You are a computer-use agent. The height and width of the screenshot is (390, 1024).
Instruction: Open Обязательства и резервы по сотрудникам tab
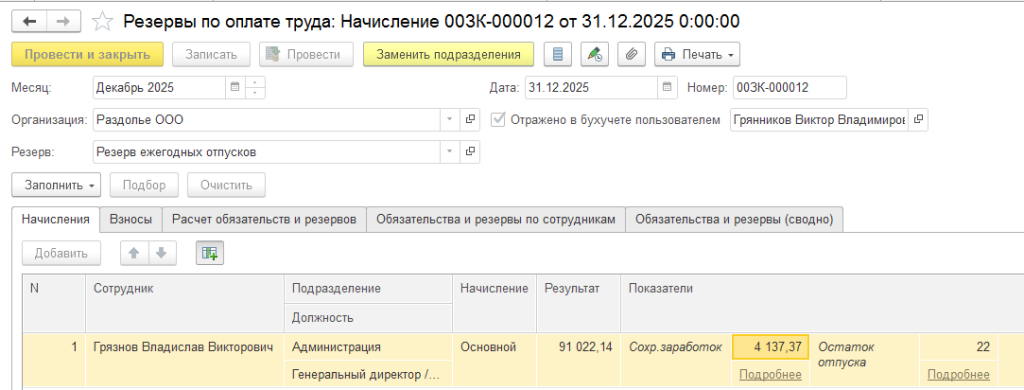[496, 220]
